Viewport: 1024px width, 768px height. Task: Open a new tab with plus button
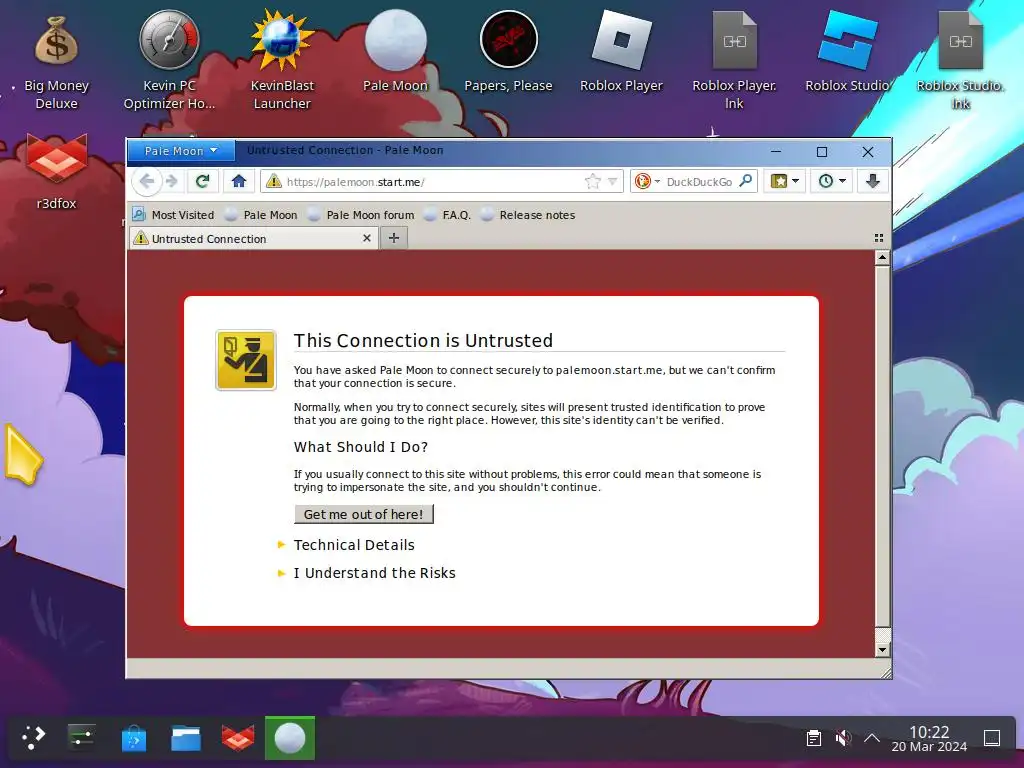pyautogui.click(x=394, y=238)
